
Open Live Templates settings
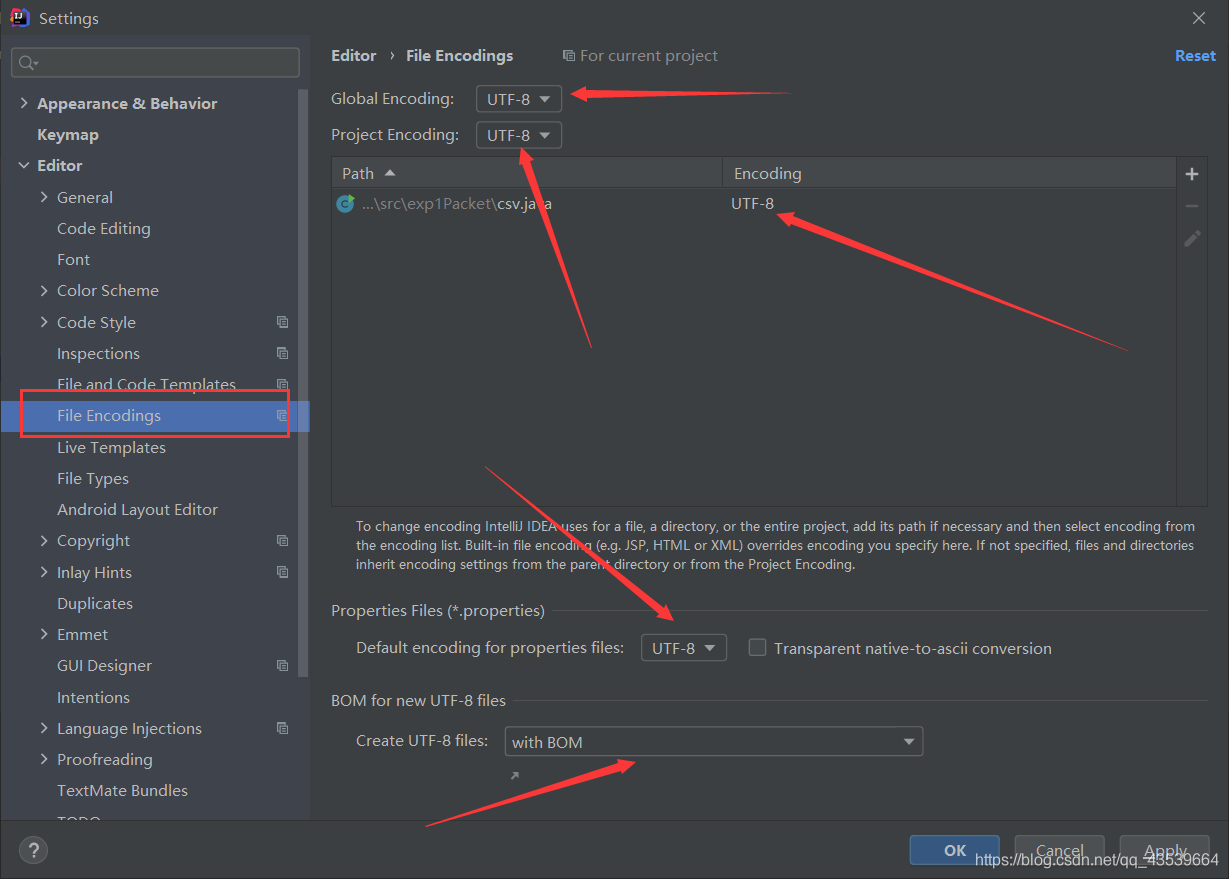coord(111,447)
